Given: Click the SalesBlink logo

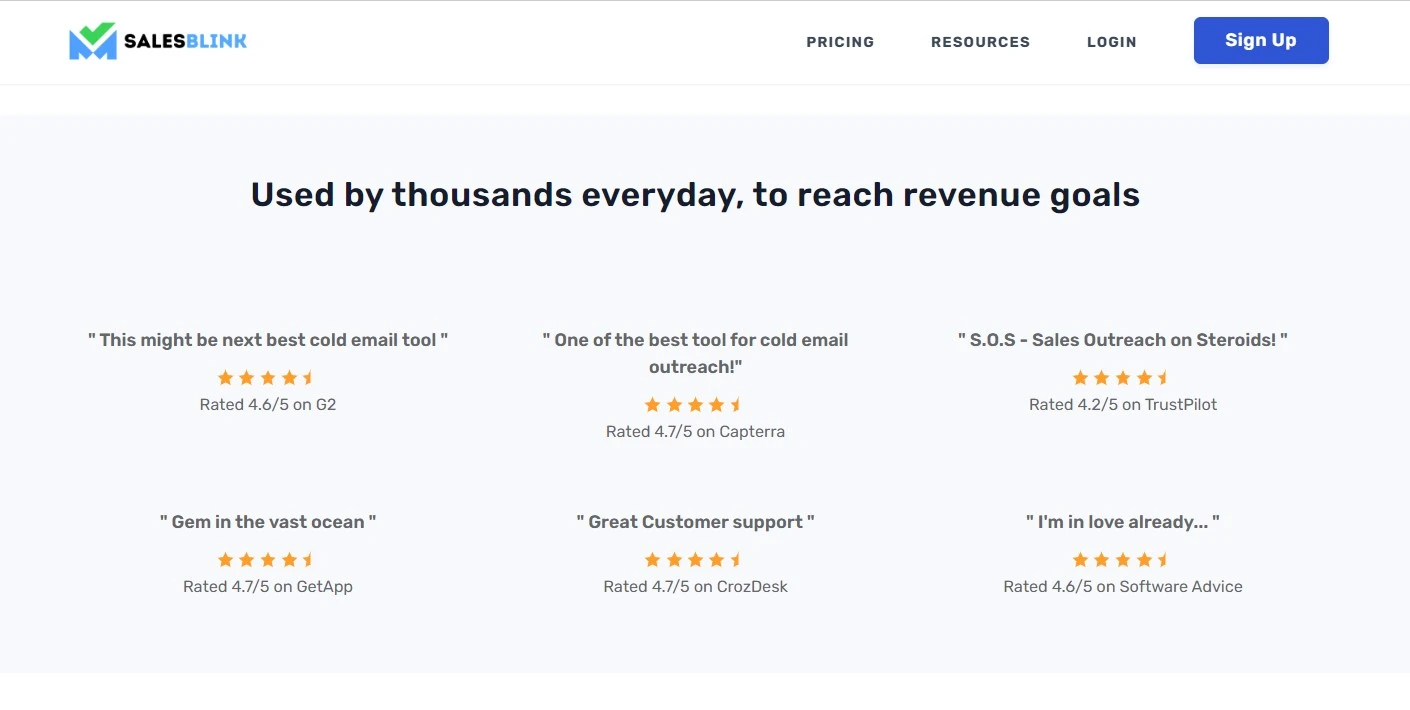Looking at the screenshot, I should point(158,41).
